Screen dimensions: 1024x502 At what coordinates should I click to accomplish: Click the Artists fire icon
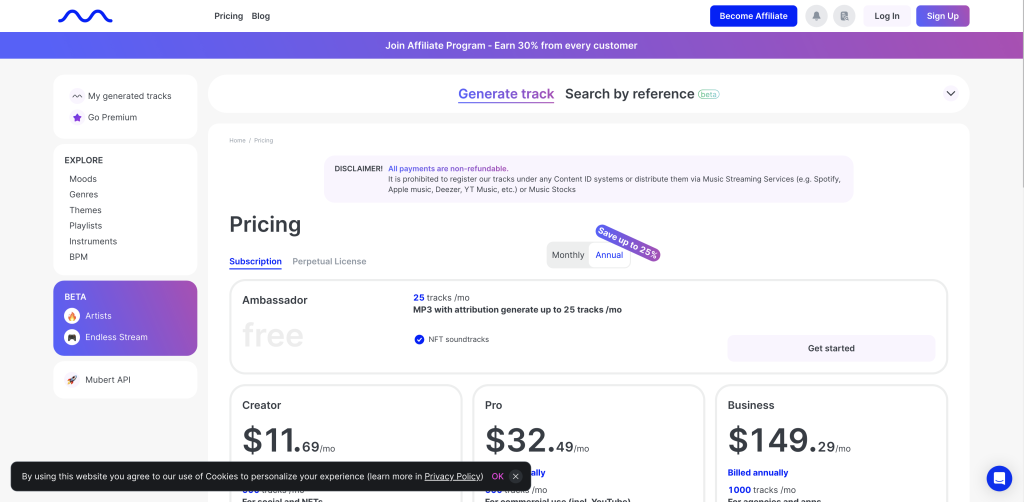click(72, 316)
